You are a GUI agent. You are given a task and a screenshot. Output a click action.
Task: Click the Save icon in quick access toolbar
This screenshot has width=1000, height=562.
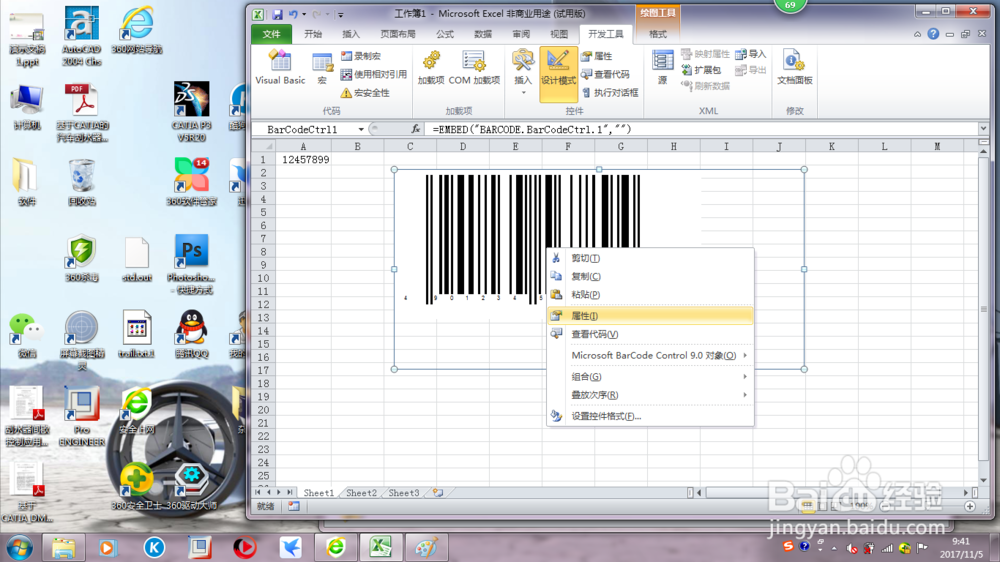tap(277, 14)
